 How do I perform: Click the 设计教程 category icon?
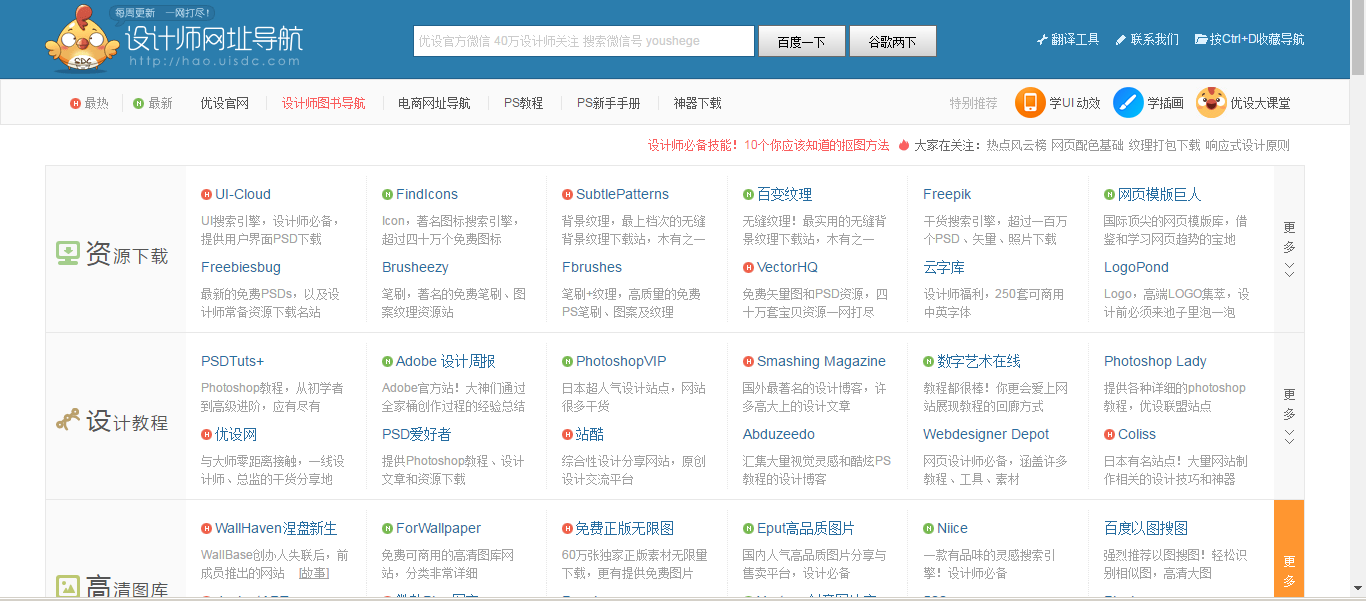click(68, 421)
